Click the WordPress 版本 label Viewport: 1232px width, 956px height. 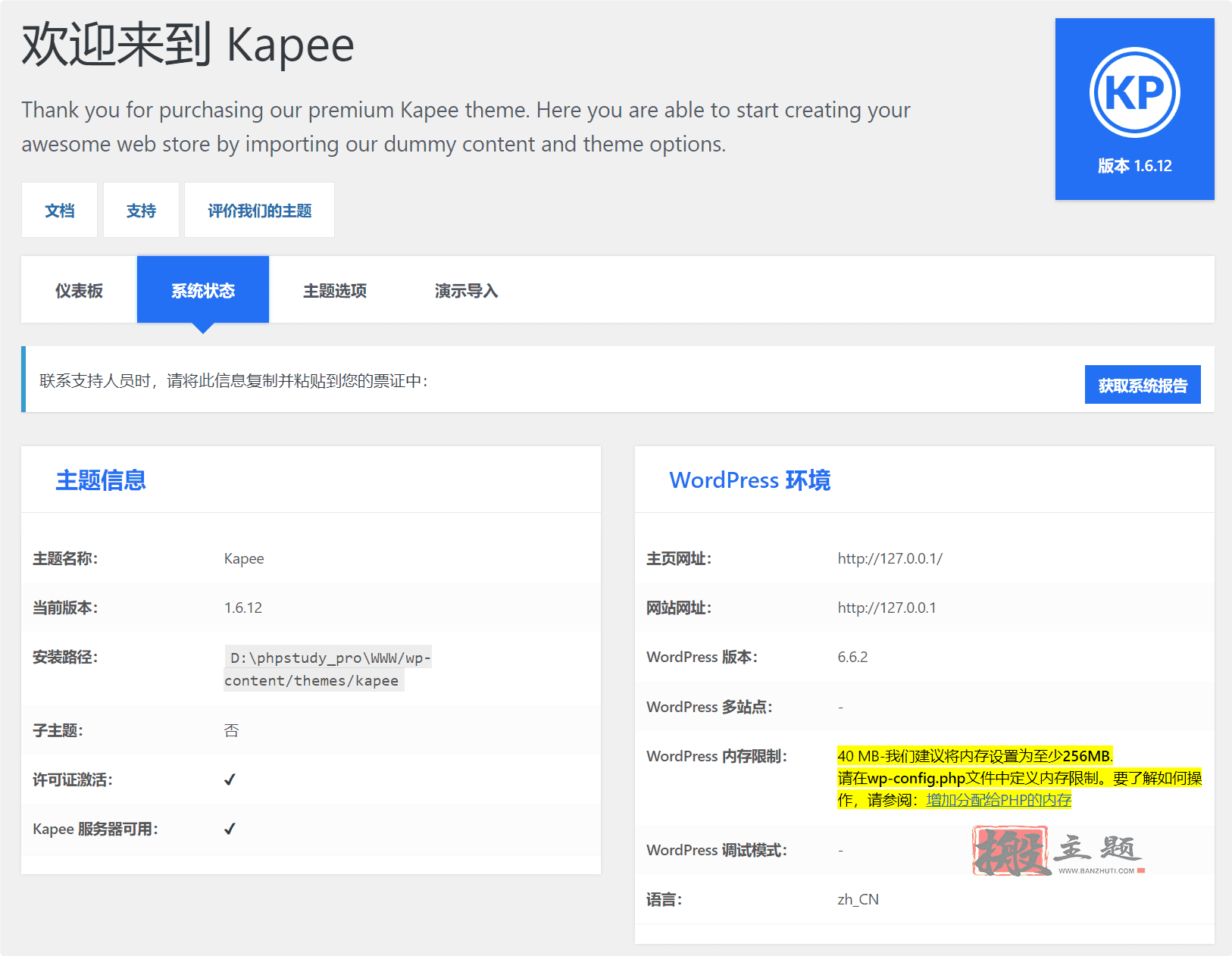(x=702, y=657)
